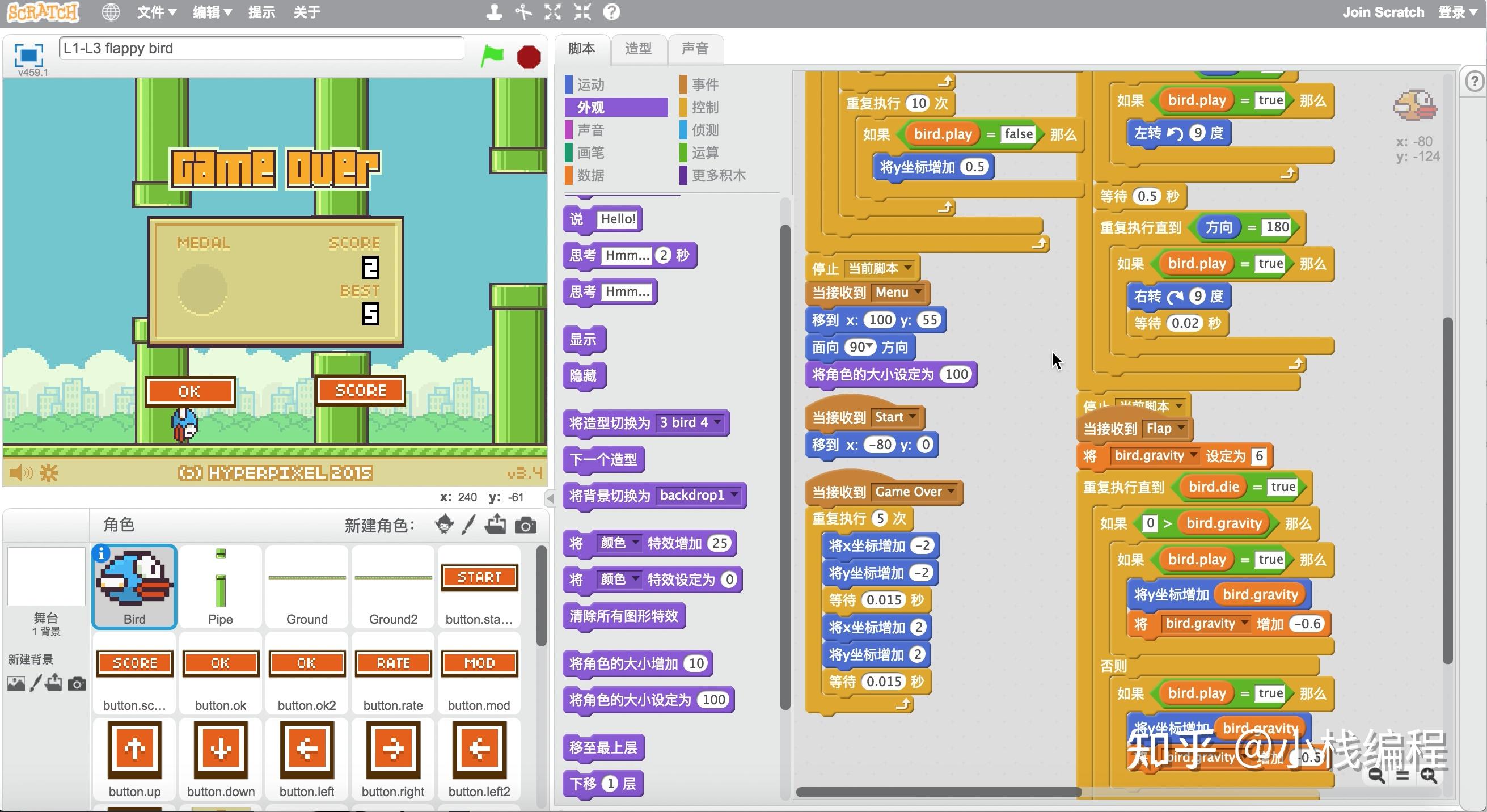This screenshot has width=1487, height=812.
Task: Click SCORE button on game stage
Action: pyautogui.click(x=361, y=391)
